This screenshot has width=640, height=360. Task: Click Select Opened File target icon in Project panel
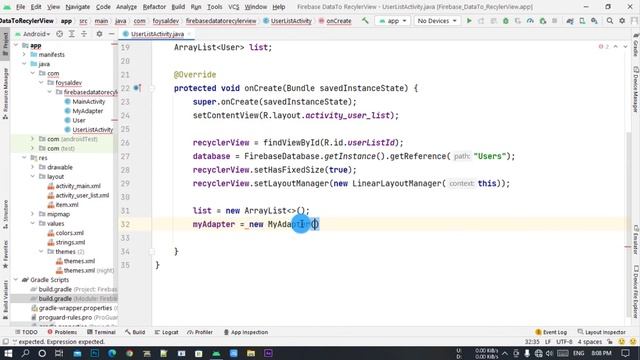(x=59, y=34)
